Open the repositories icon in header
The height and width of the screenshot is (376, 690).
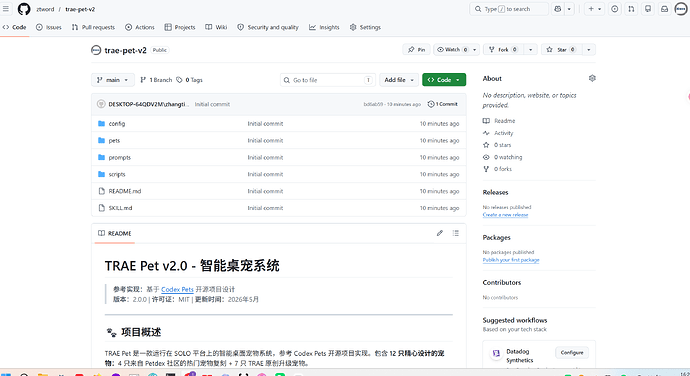coord(648,9)
